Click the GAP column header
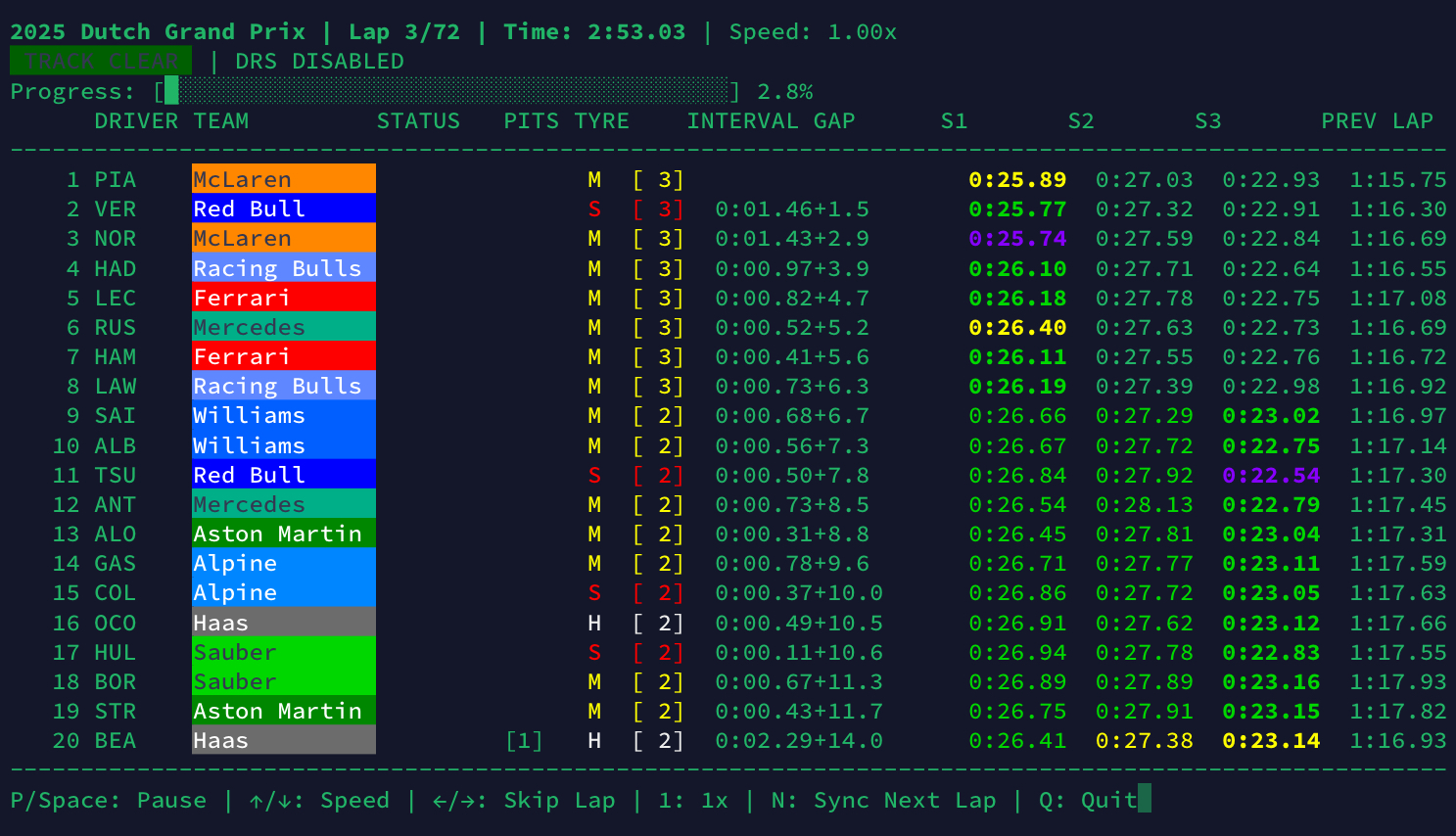Viewport: 1456px width, 836px height. pos(833,120)
